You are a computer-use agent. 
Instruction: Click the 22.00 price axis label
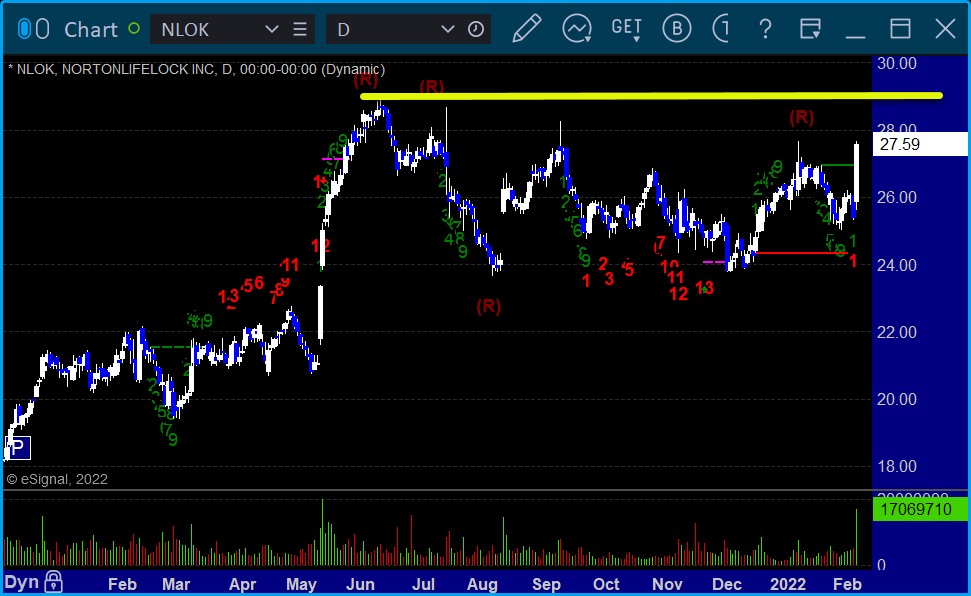pos(897,332)
